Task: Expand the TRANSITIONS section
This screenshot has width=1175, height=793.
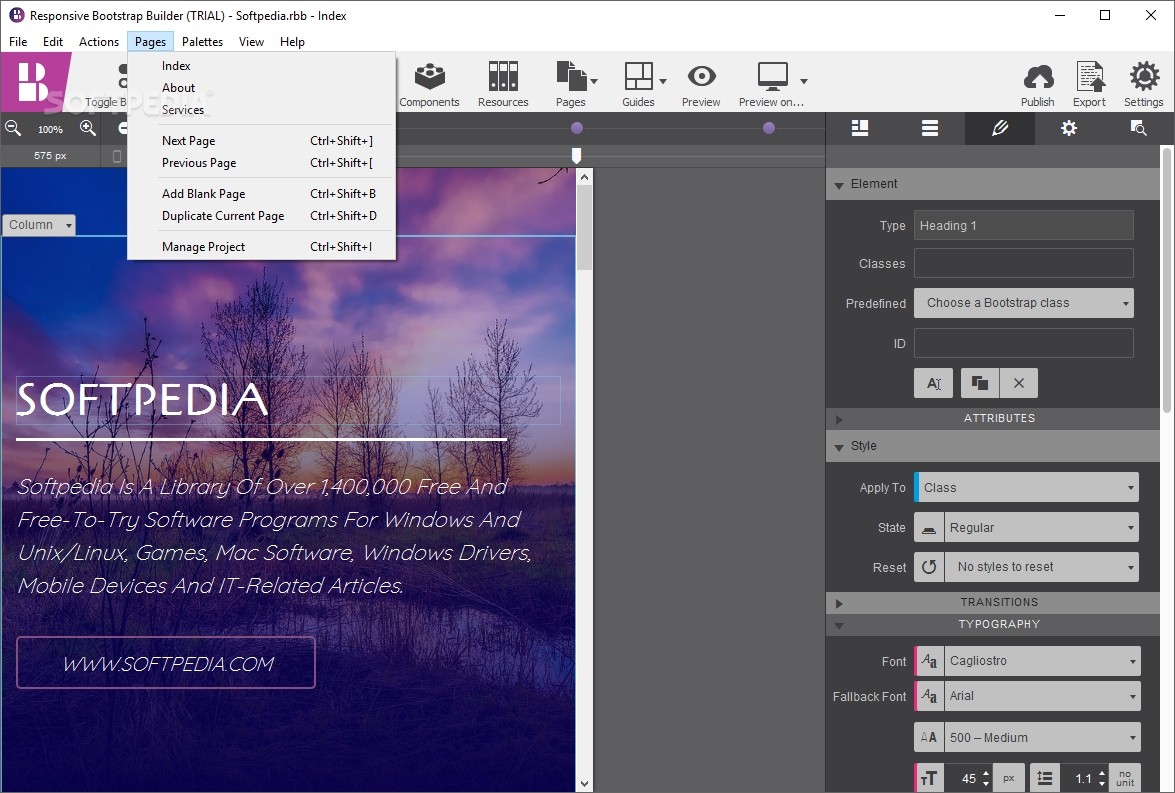Action: pyautogui.click(x=839, y=603)
